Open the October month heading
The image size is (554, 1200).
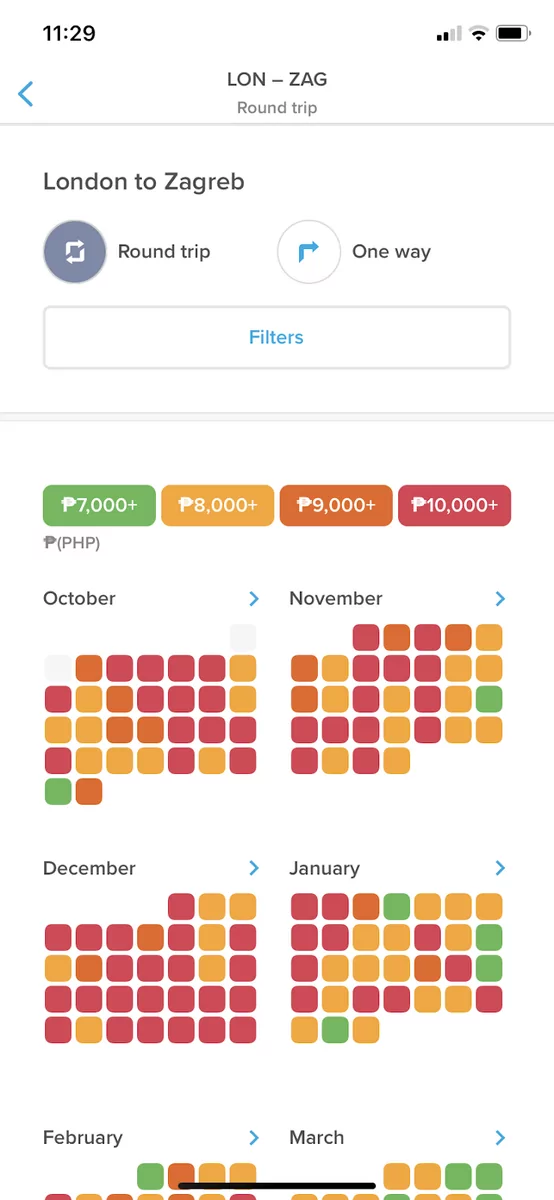[x=79, y=598]
